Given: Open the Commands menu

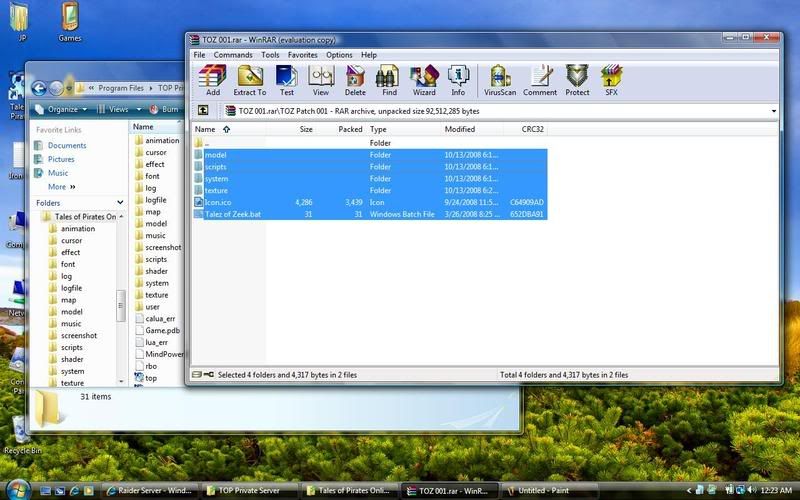Looking at the screenshot, I should [233, 55].
